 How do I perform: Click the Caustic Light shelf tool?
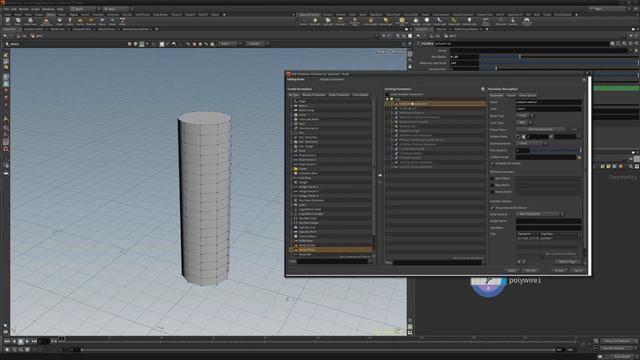(x=440, y=20)
